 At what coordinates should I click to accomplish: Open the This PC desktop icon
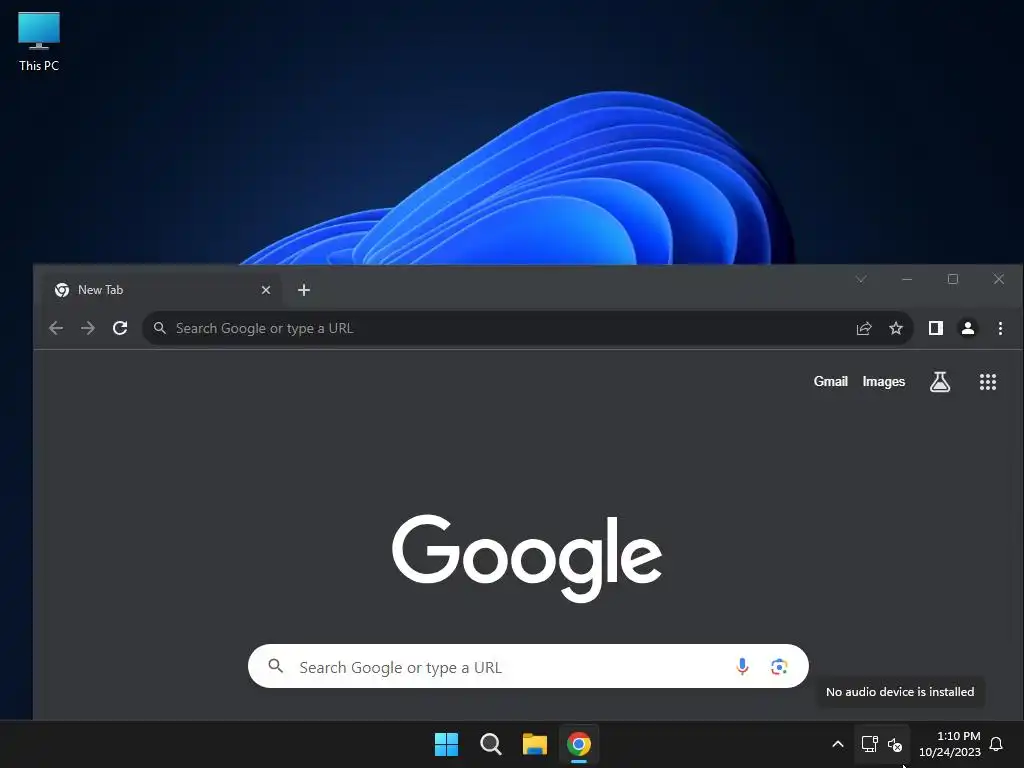point(39,42)
